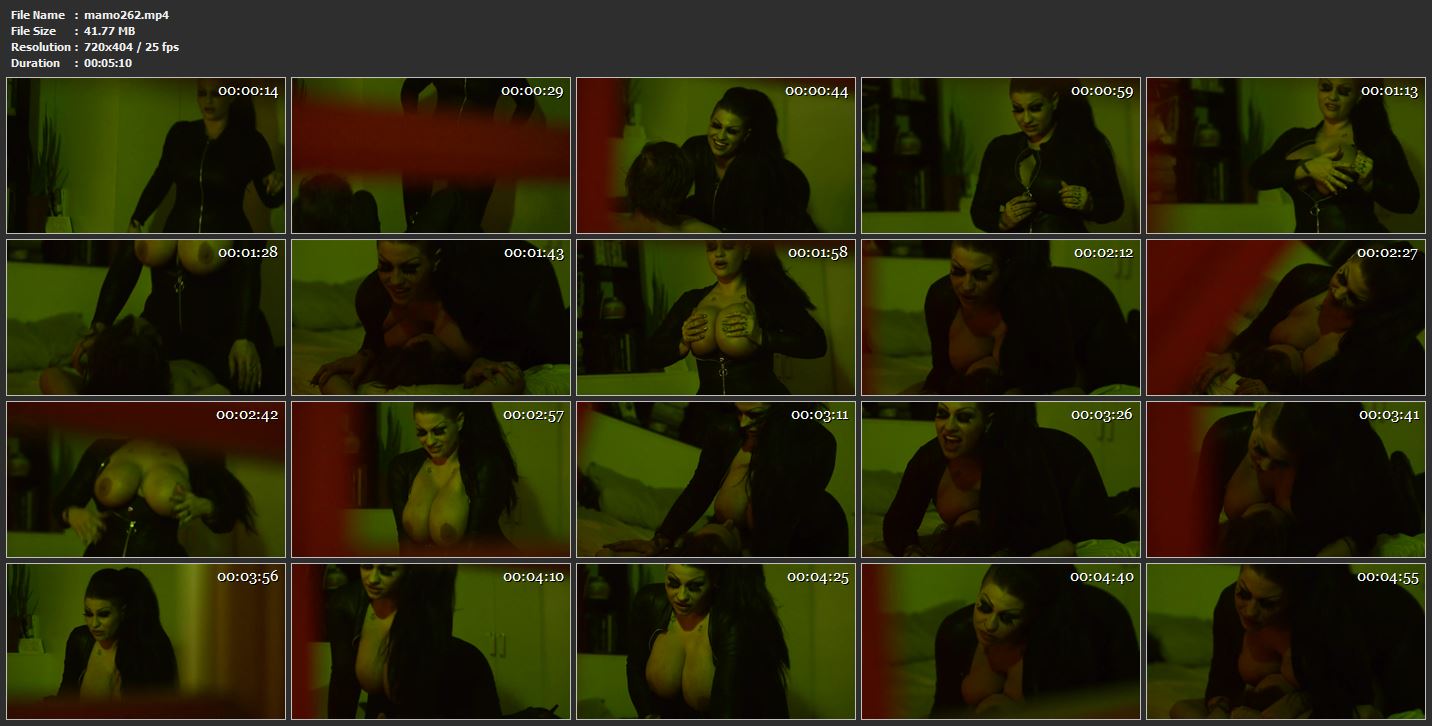Select the frame stamped 00:02:57
Viewport: 1432px width, 726px height.
[431, 479]
